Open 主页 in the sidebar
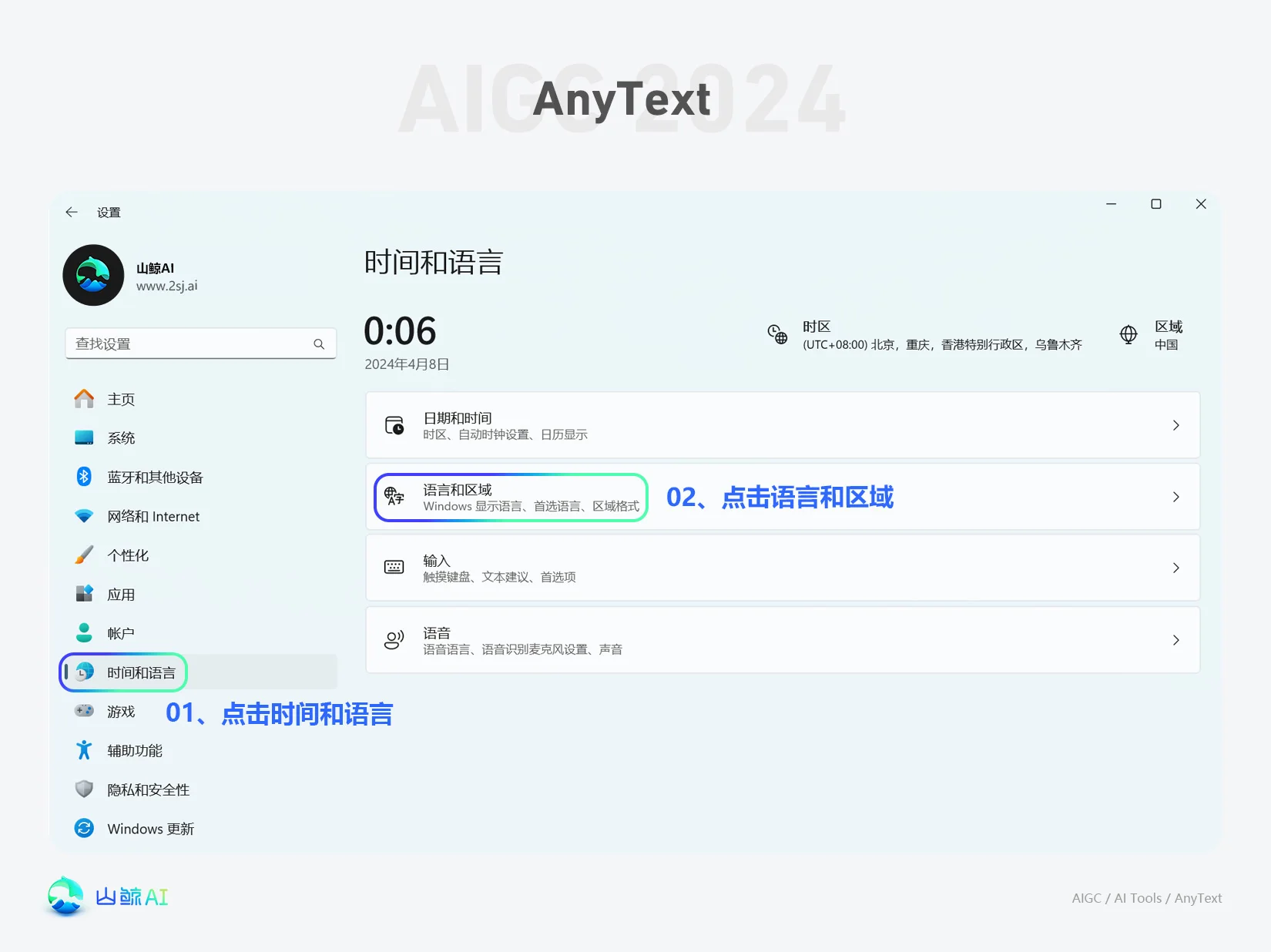Viewport: 1271px width, 952px height. pyautogui.click(x=201, y=399)
